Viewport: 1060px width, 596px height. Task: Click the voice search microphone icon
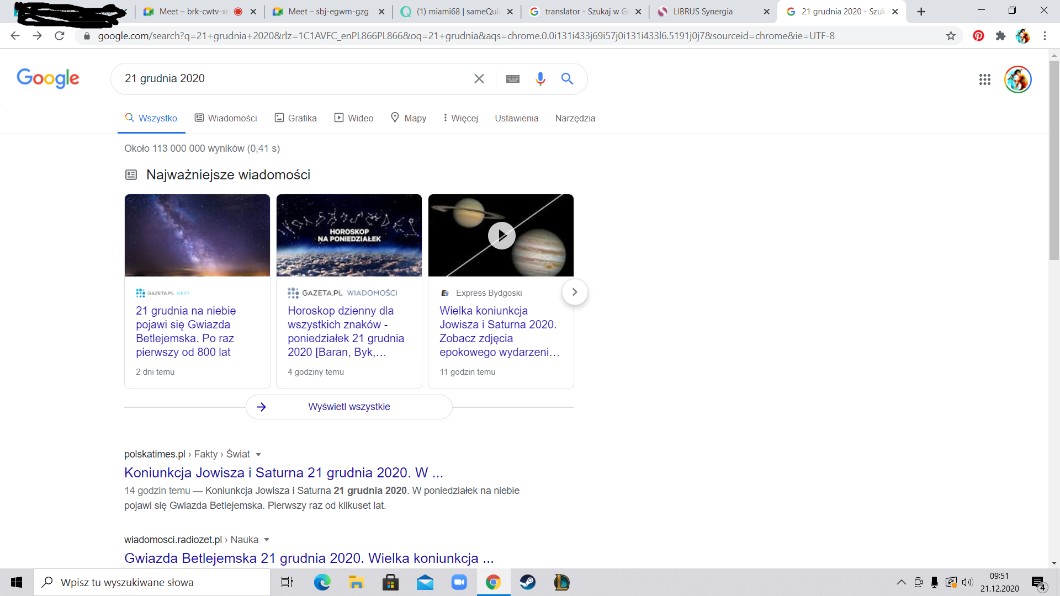pos(541,79)
